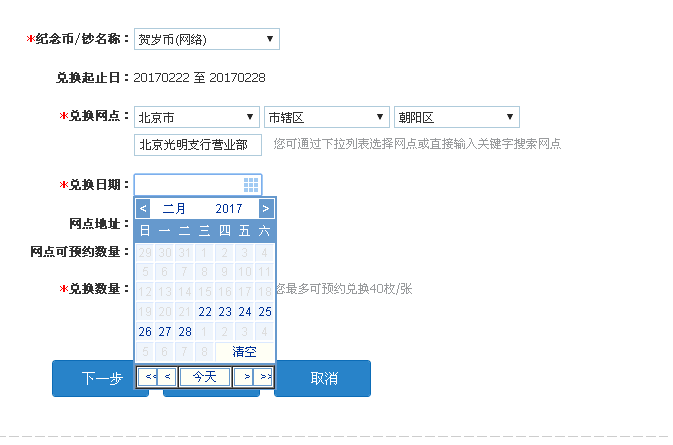Image resolution: width=673 pixels, height=445 pixels.
Task: Click 清空 to clear the date
Action: (244, 352)
